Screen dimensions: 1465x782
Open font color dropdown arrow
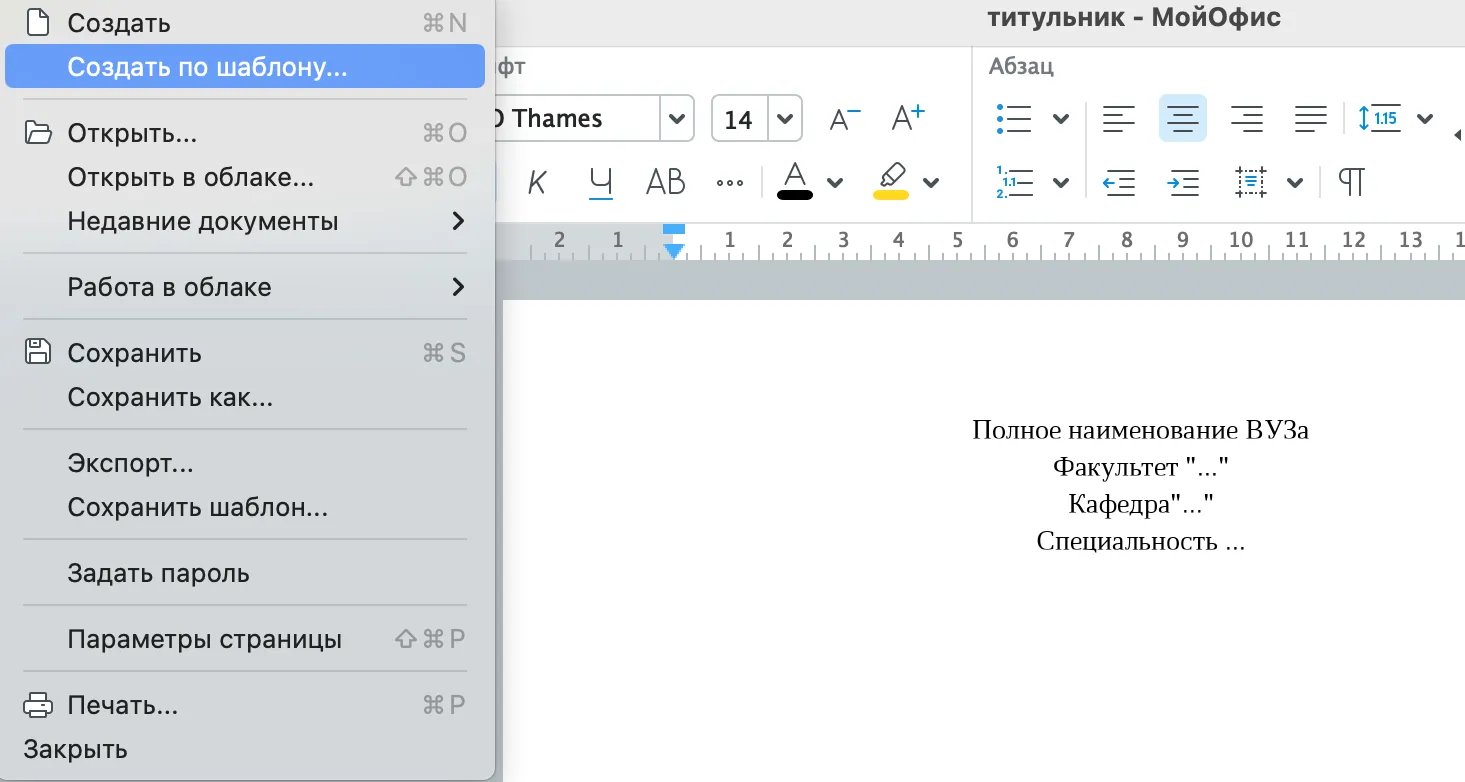tap(835, 182)
